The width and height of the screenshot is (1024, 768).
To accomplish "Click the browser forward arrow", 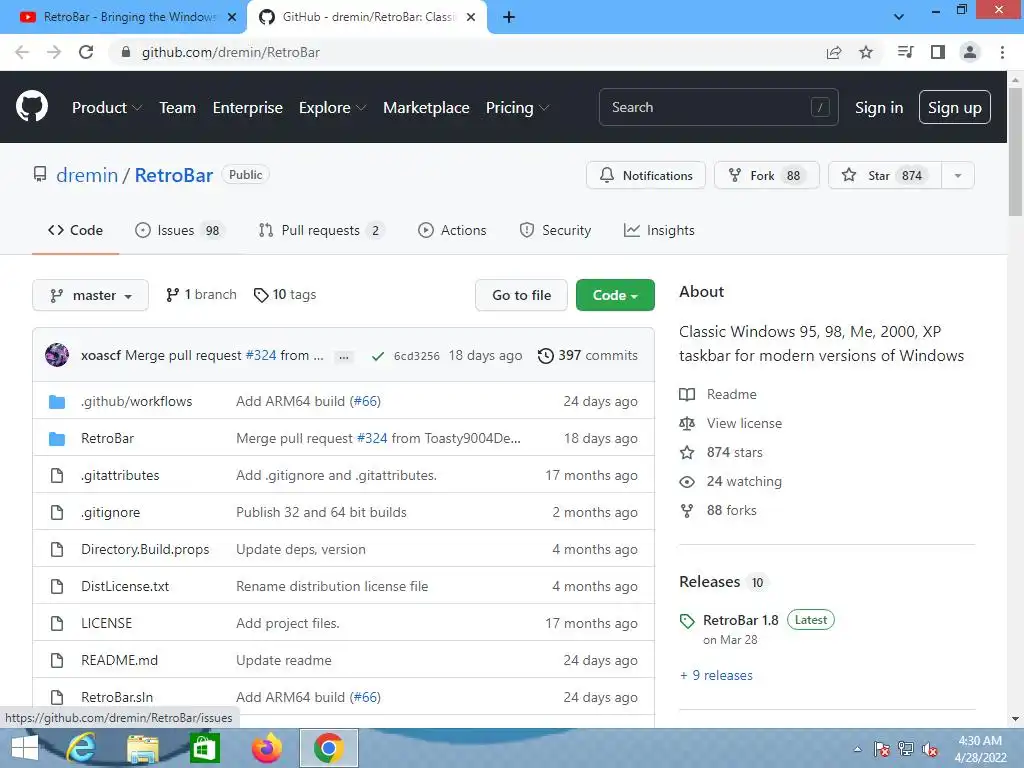I will 54,52.
